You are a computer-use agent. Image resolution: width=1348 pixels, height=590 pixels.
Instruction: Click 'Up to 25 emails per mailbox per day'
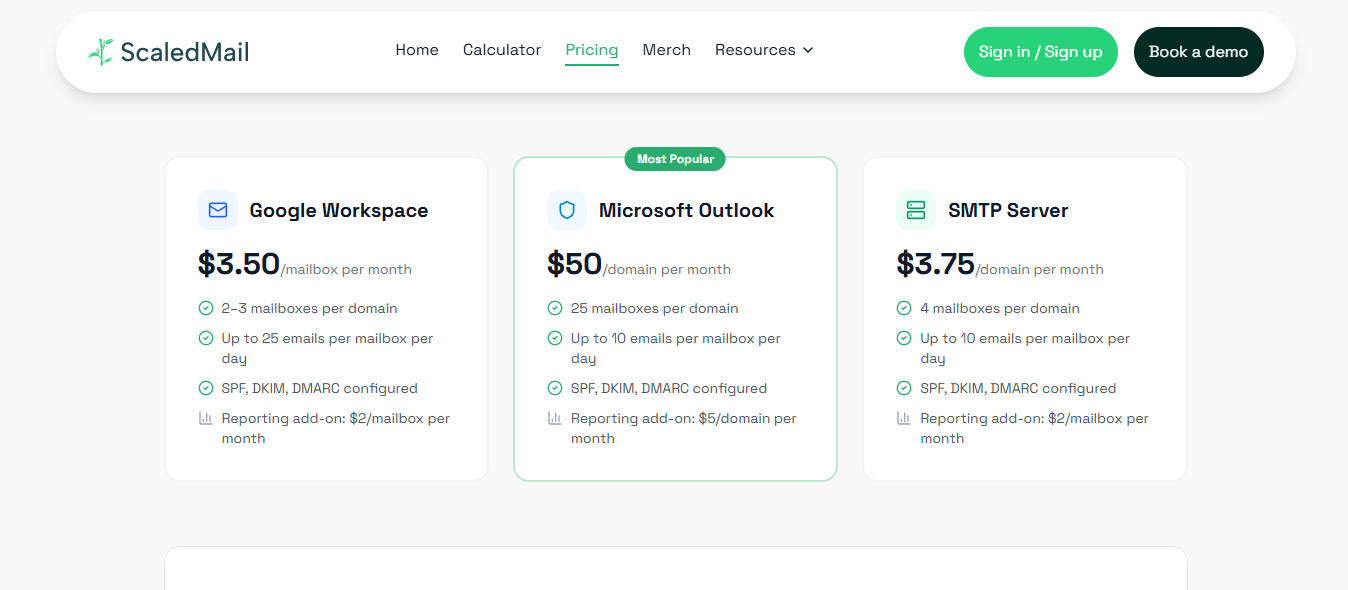[x=328, y=348]
